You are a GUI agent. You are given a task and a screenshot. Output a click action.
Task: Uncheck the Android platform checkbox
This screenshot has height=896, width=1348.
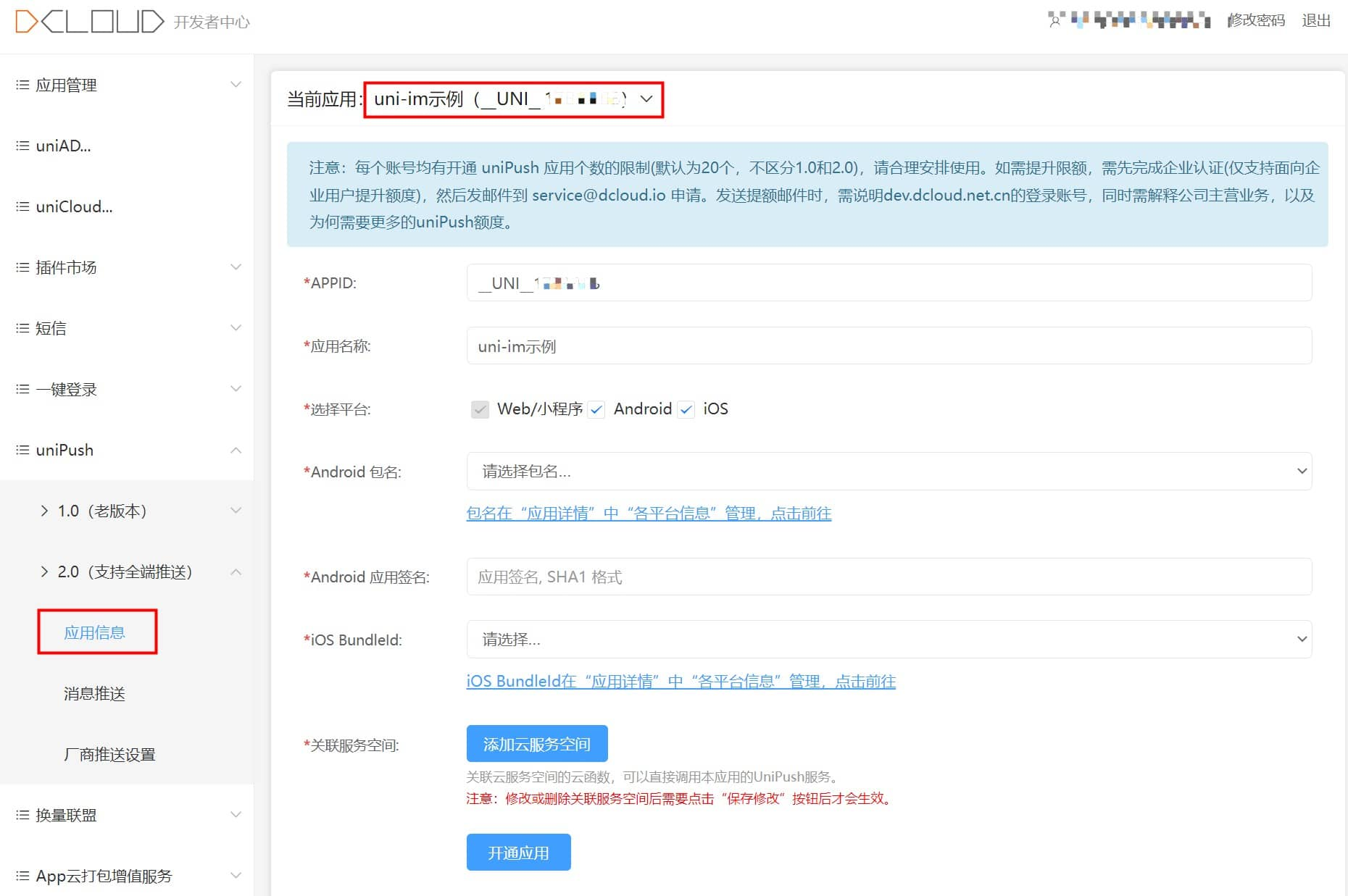(x=596, y=410)
